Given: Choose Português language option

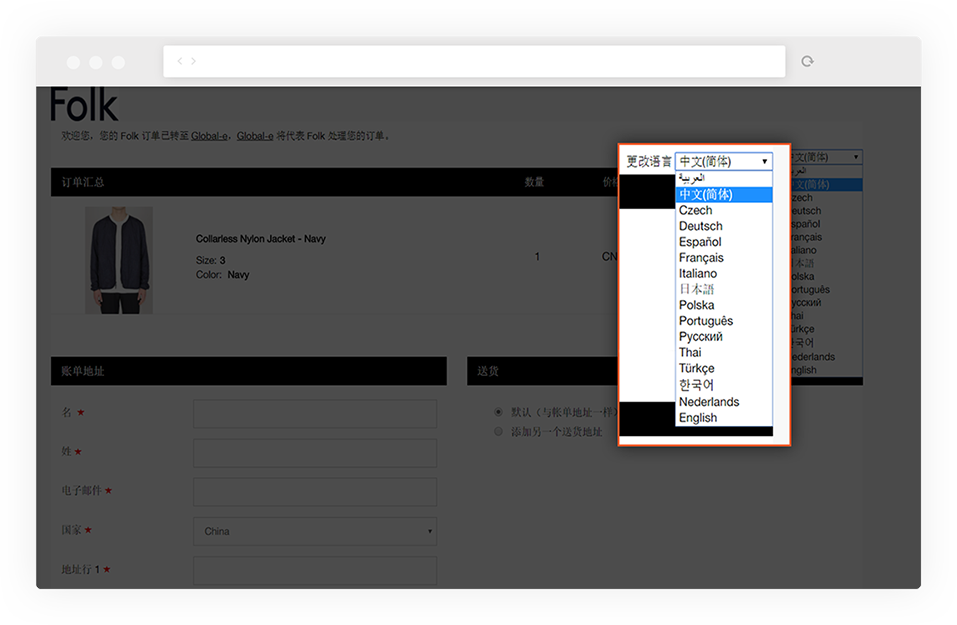Looking at the screenshot, I should click(x=724, y=321).
